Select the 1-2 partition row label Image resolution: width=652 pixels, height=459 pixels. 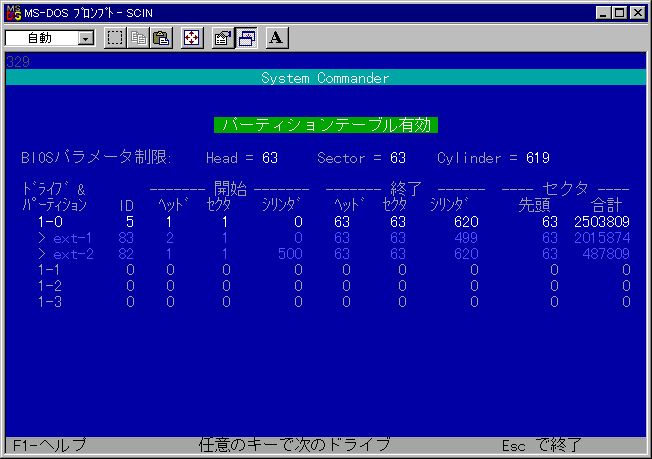(49, 286)
